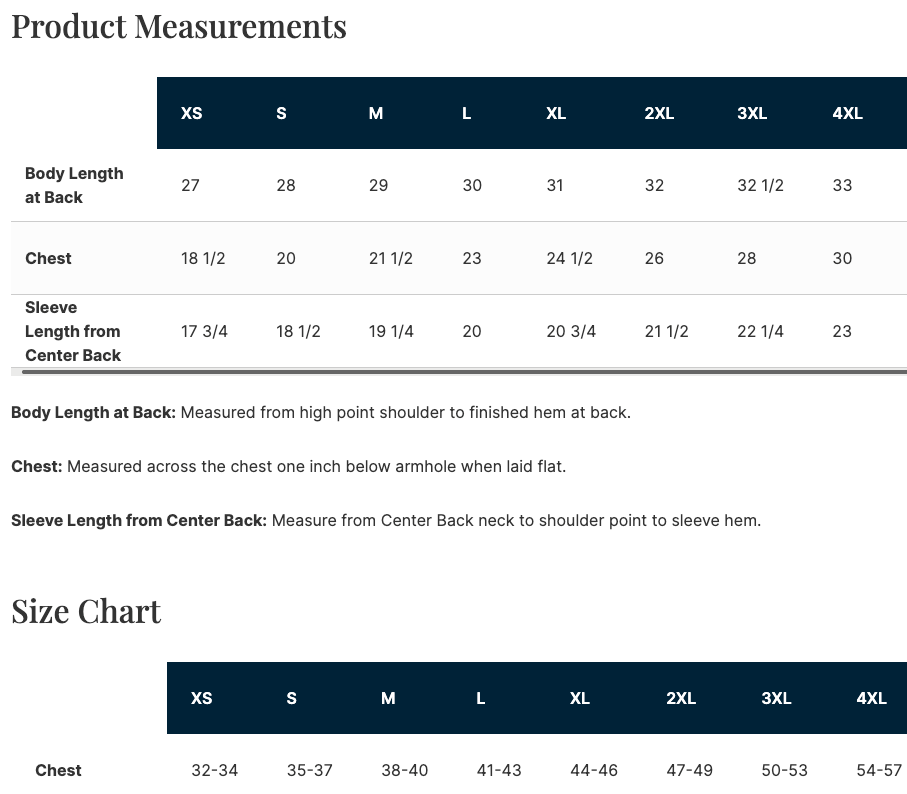This screenshot has height=794, width=907.
Task: Click the sleeve length value 17 3/4
Action: tap(204, 331)
